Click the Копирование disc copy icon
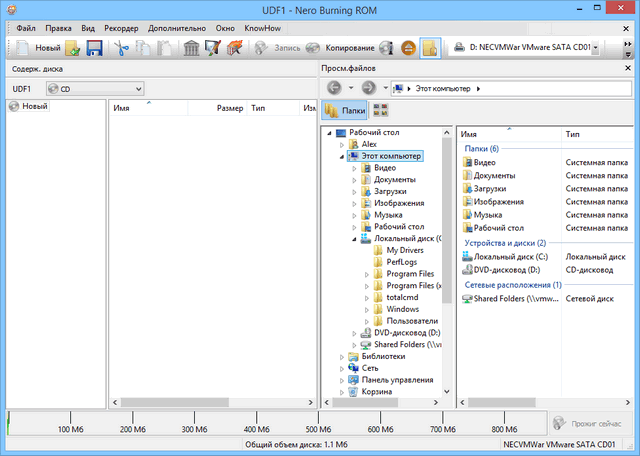Image resolution: width=640 pixels, height=456 pixels. pos(314,48)
